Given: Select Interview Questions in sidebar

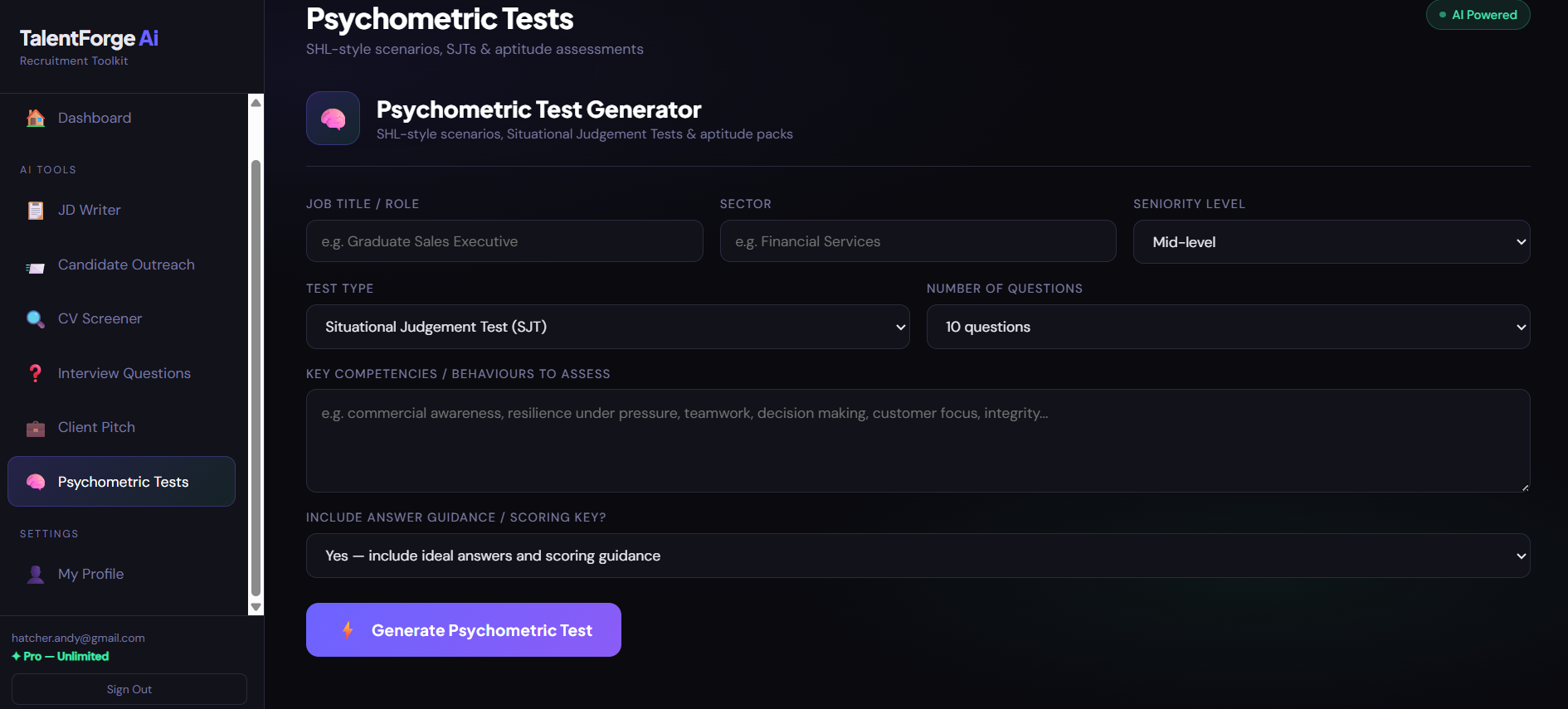Looking at the screenshot, I should point(121,373).
